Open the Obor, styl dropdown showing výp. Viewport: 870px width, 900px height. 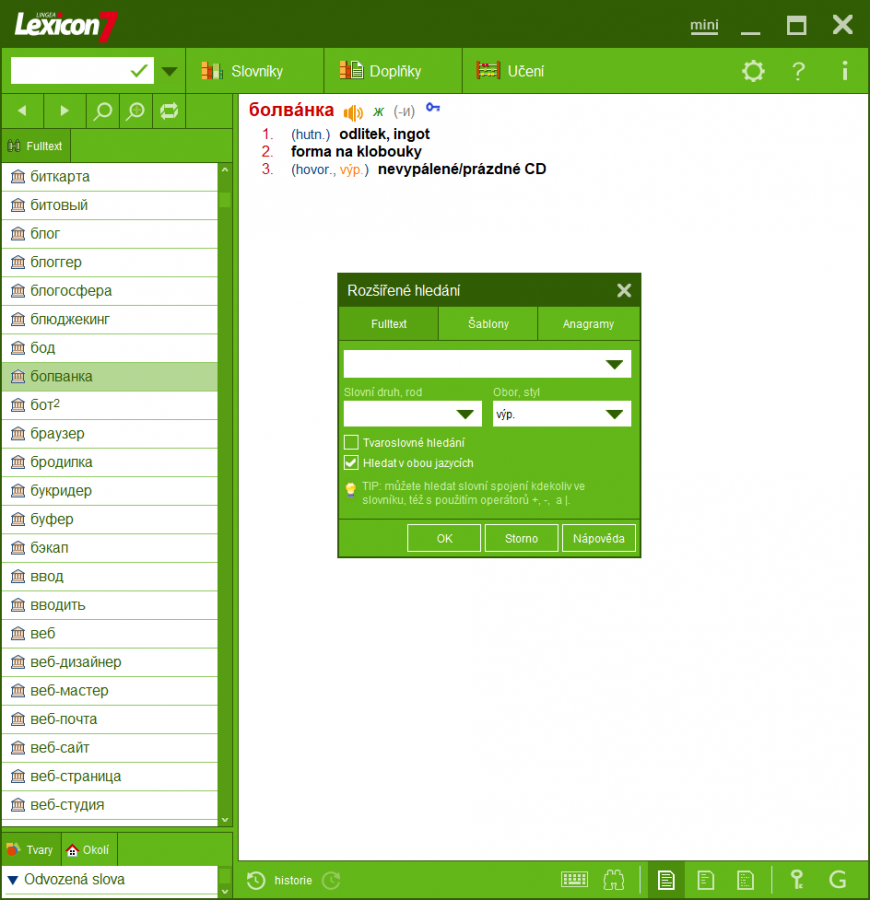pyautogui.click(x=561, y=413)
